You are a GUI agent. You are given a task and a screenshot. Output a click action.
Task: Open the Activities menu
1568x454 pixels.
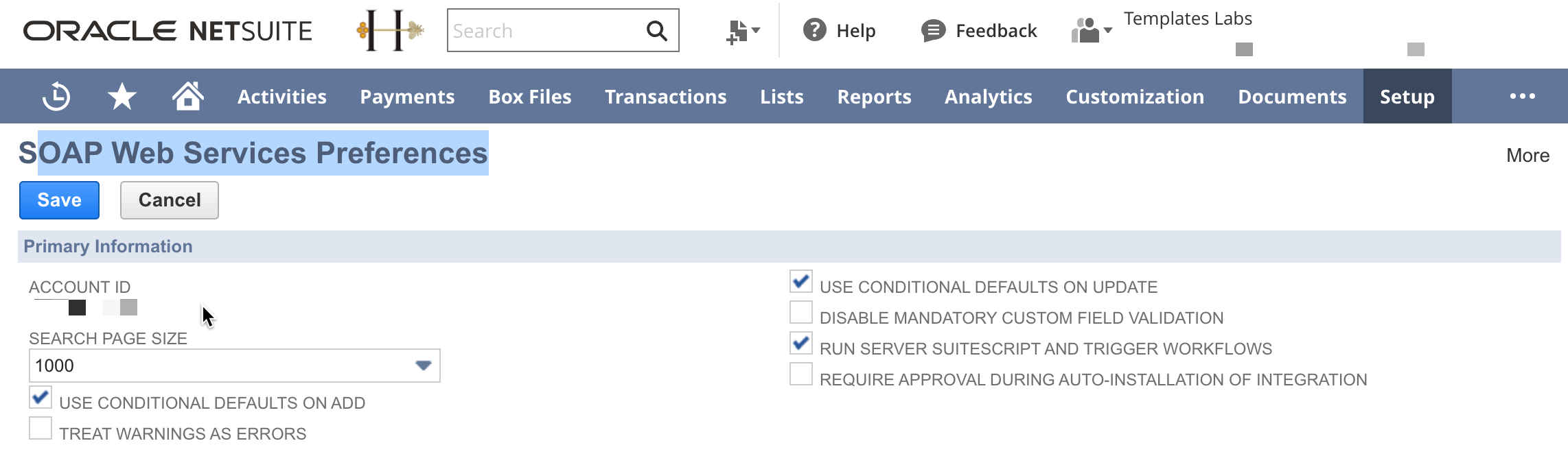[282, 97]
